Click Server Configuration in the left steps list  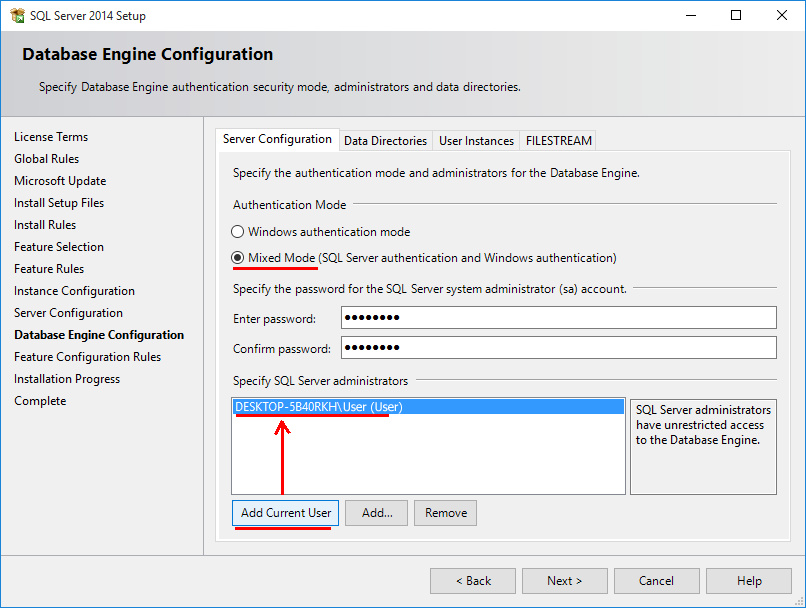pos(68,313)
